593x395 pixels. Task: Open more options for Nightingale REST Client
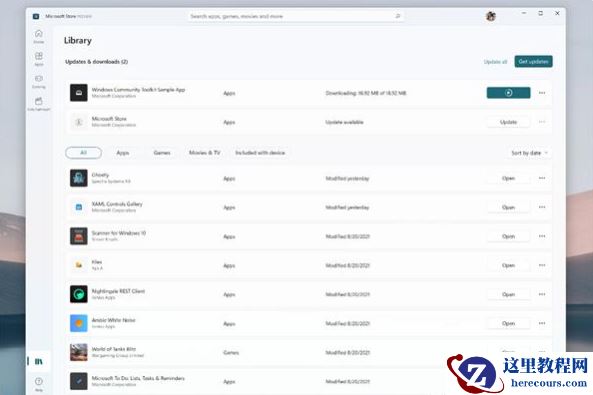[x=542, y=294]
